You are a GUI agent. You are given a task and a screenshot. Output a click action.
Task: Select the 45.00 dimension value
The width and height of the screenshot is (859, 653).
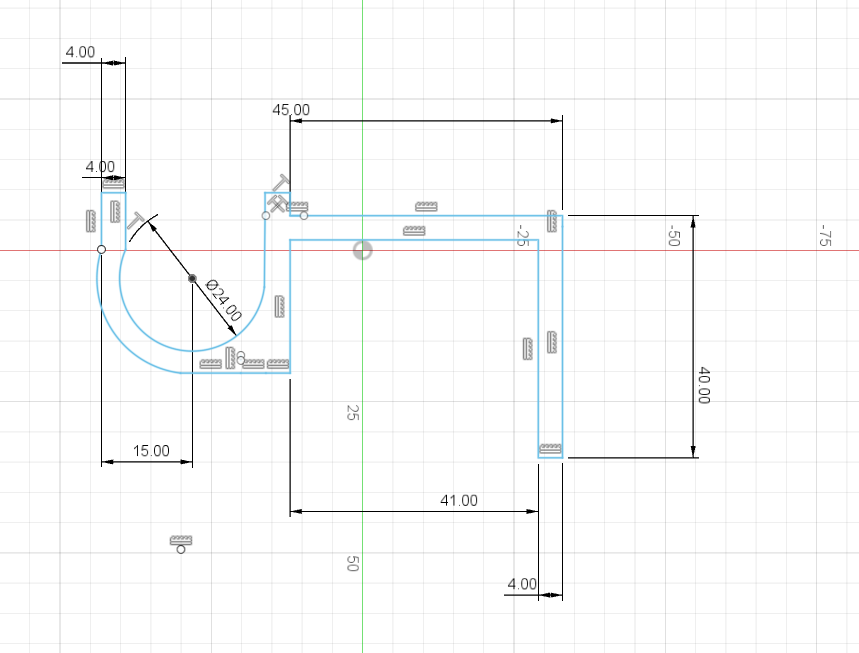[291, 110]
